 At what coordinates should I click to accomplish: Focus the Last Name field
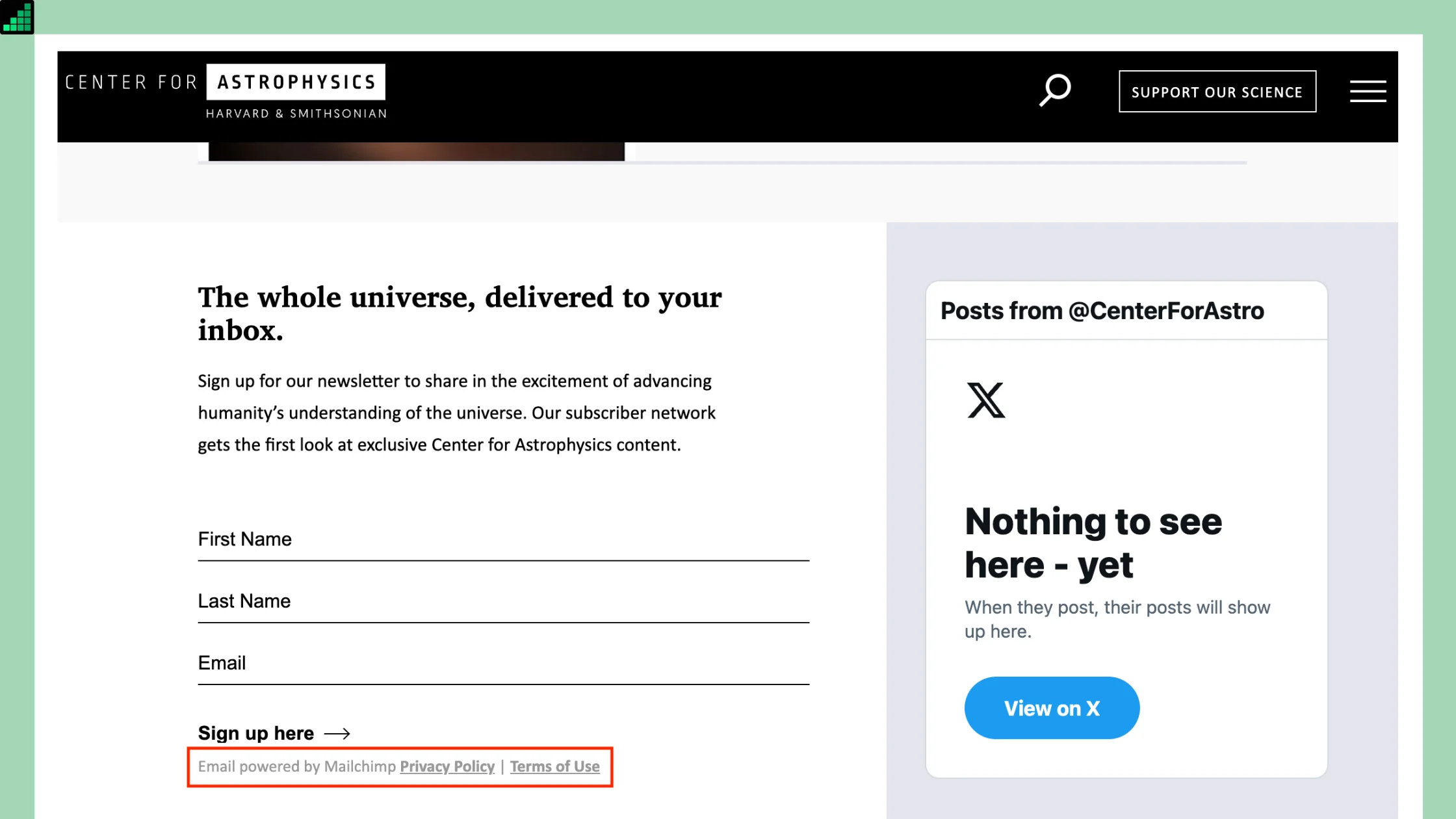tap(503, 602)
